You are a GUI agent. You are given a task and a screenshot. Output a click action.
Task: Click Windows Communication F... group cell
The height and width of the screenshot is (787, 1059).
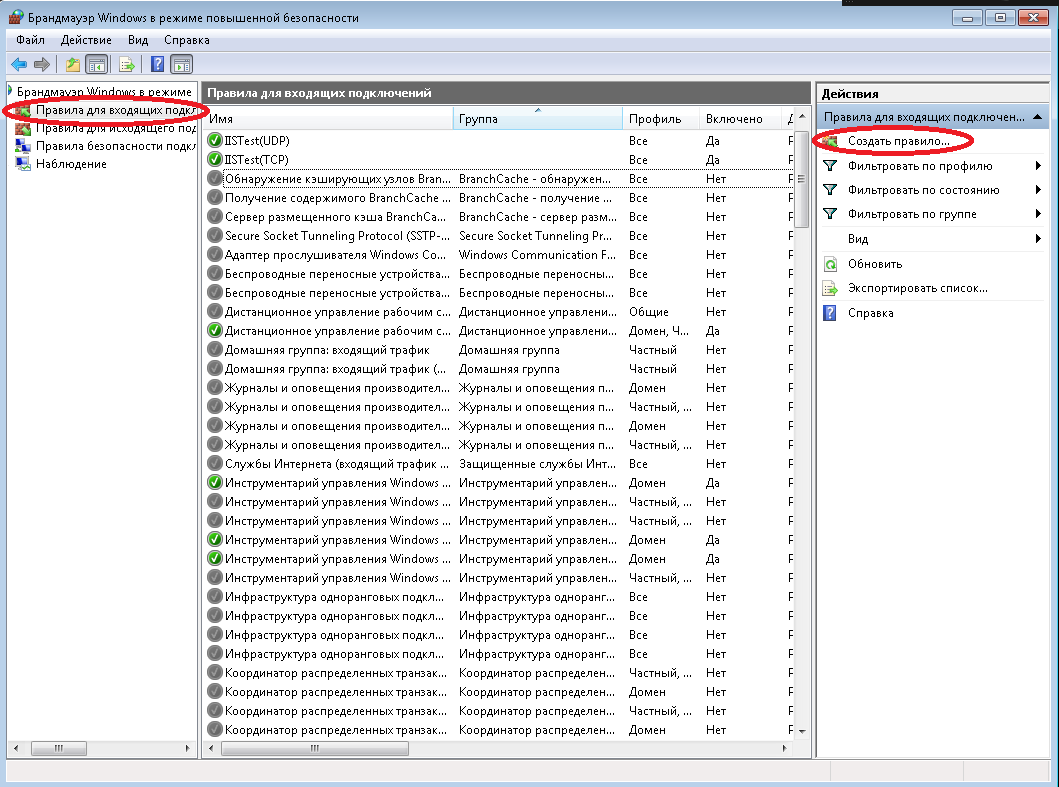pos(537,255)
